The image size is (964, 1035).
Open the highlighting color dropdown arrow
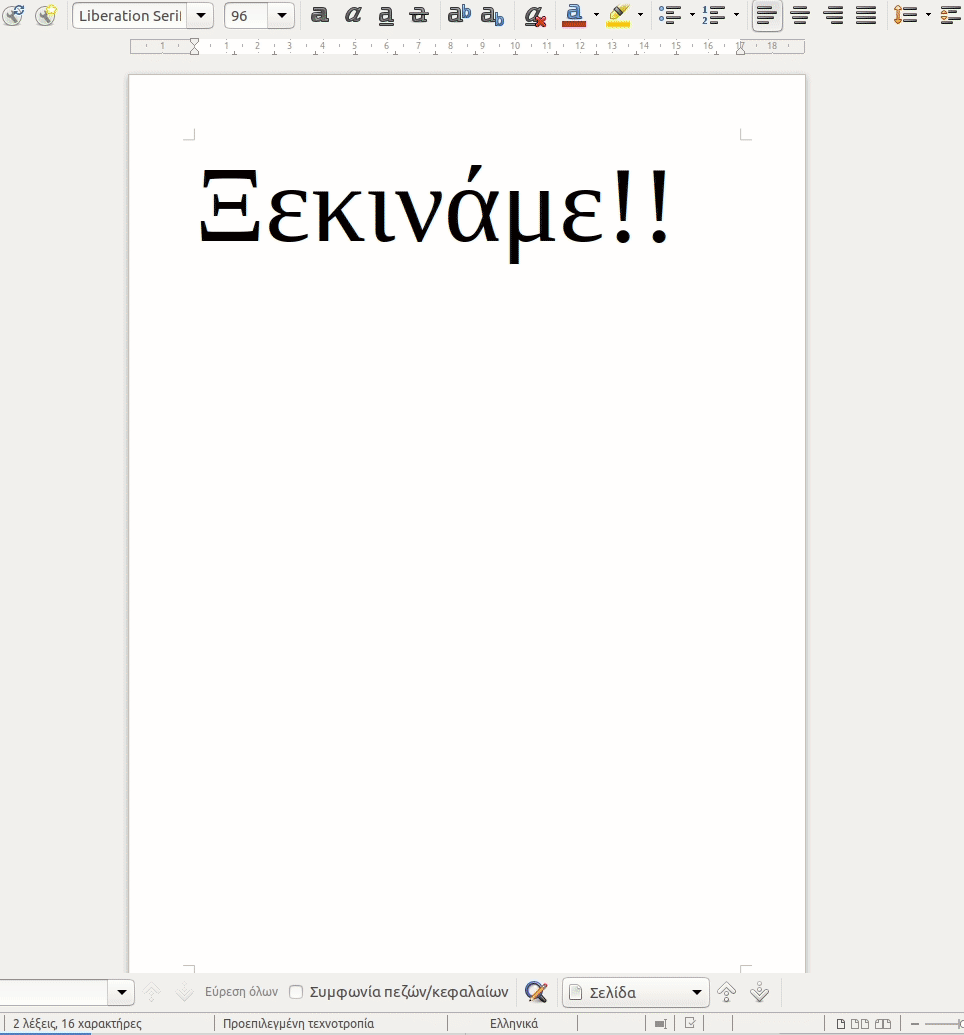coord(640,15)
